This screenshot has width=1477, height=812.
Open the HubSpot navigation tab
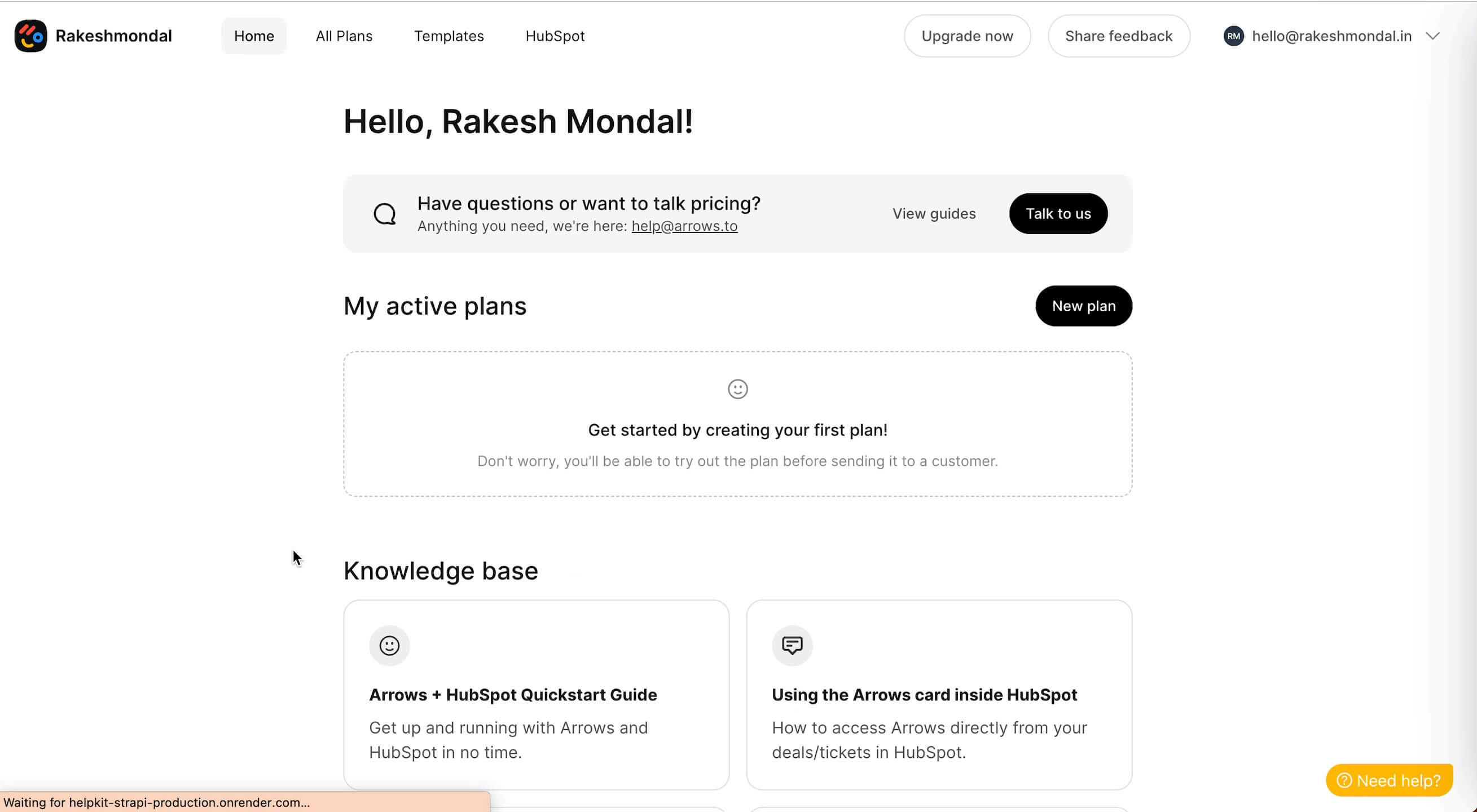tap(555, 36)
